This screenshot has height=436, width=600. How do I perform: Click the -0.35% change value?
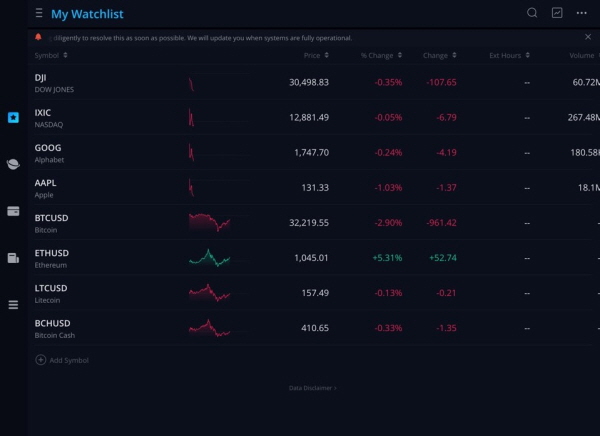[x=388, y=82]
